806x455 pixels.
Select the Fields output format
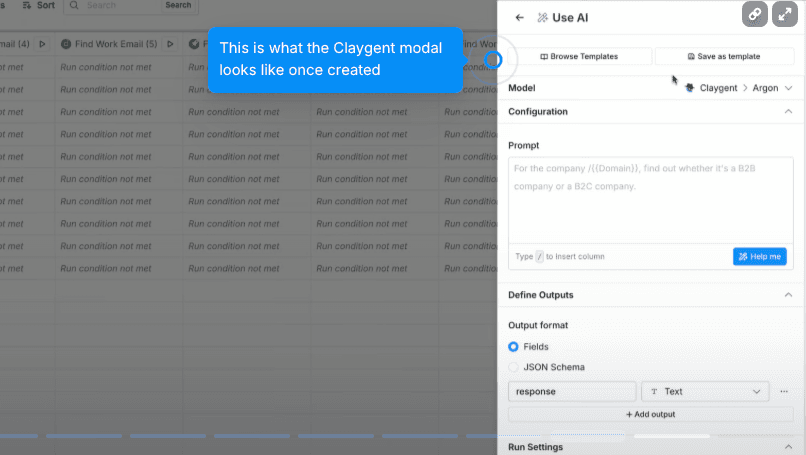514,347
